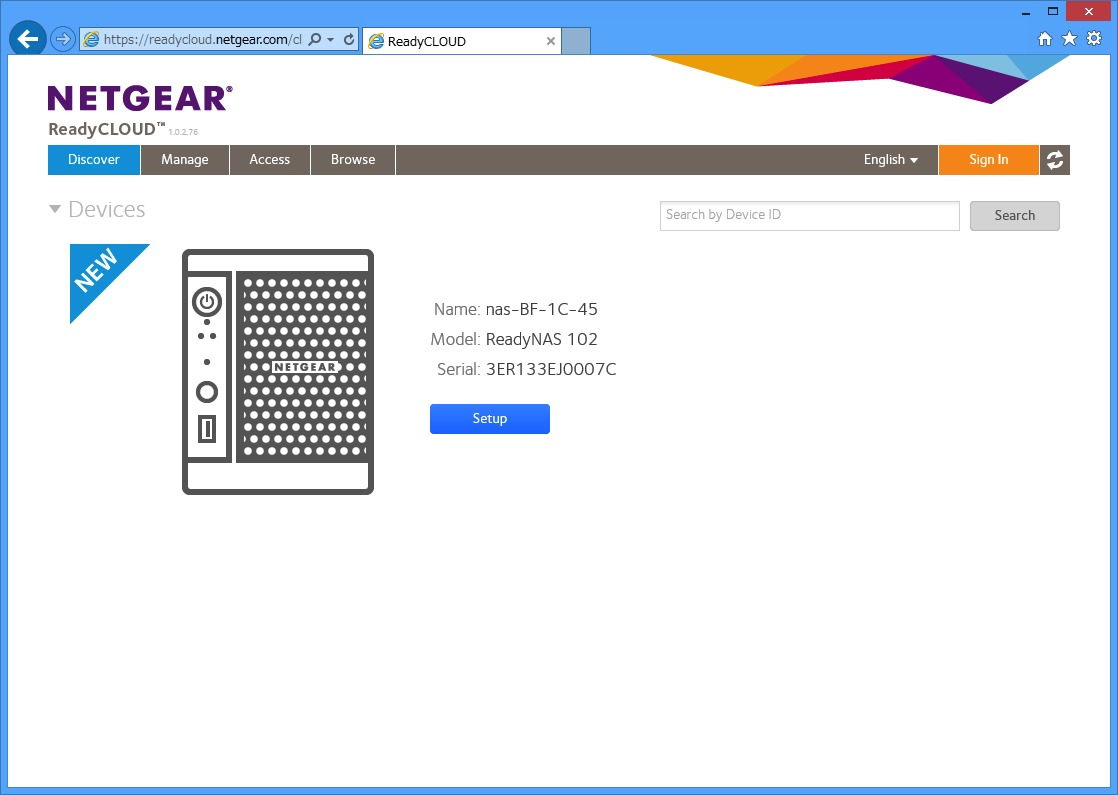Click the Search by Device ID field

click(809, 215)
